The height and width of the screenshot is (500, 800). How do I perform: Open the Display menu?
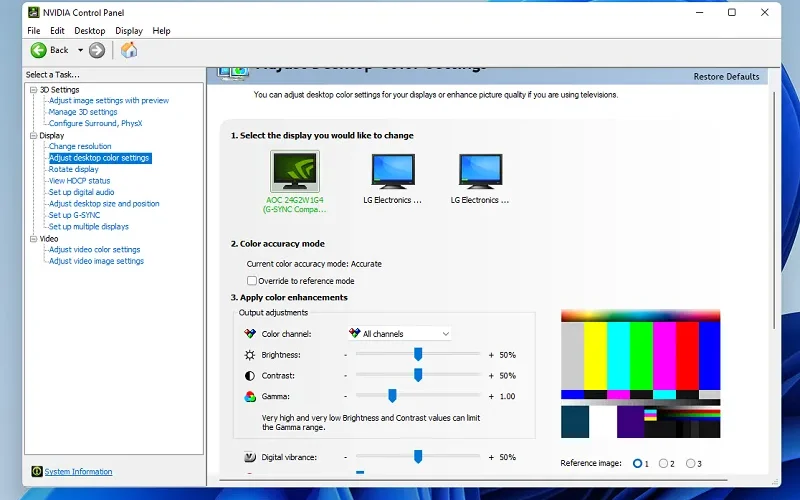click(x=129, y=31)
